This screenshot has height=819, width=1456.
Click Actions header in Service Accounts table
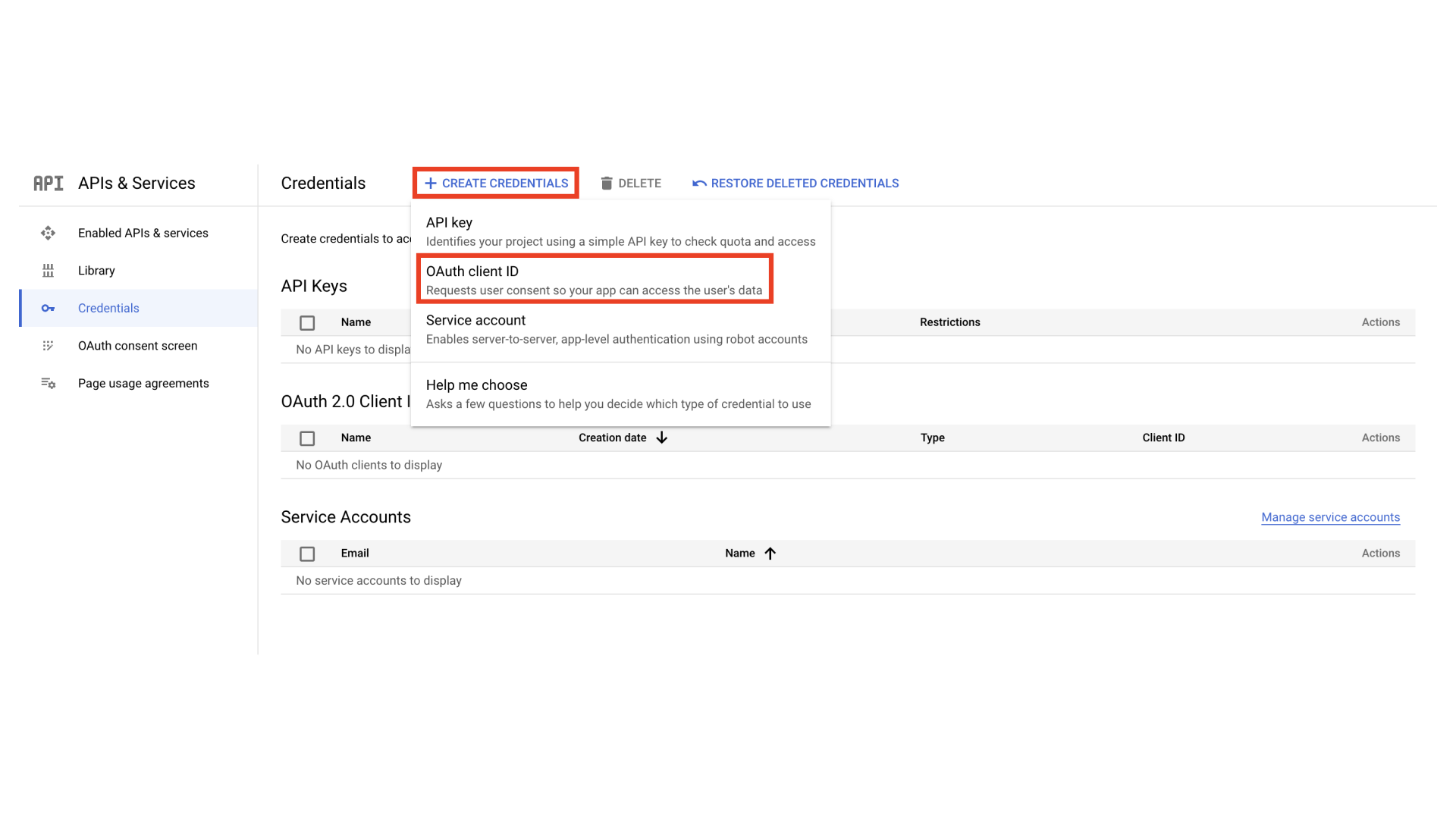tap(1380, 554)
